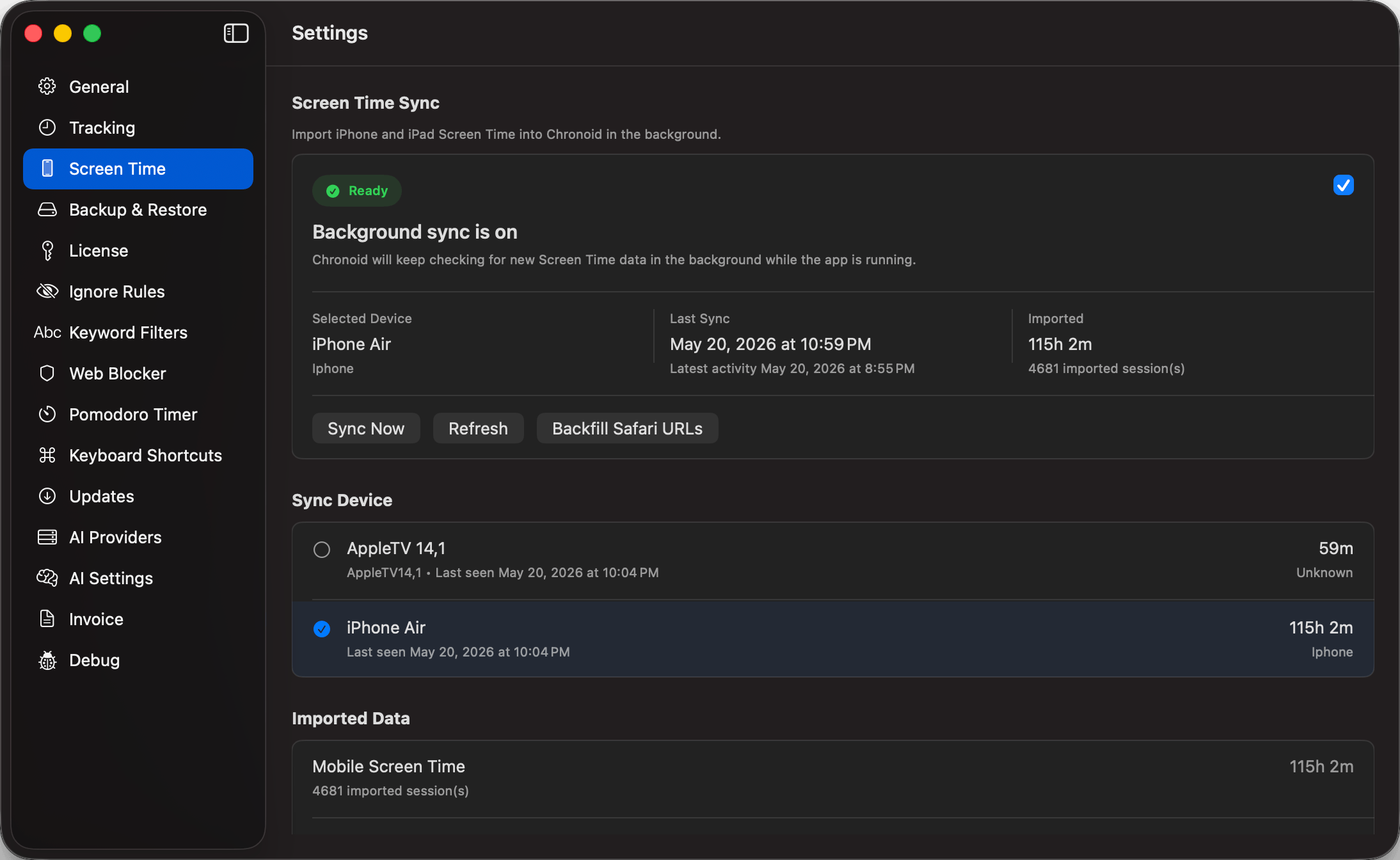Open the Debug section
The width and height of the screenshot is (1400, 860).
click(138, 660)
